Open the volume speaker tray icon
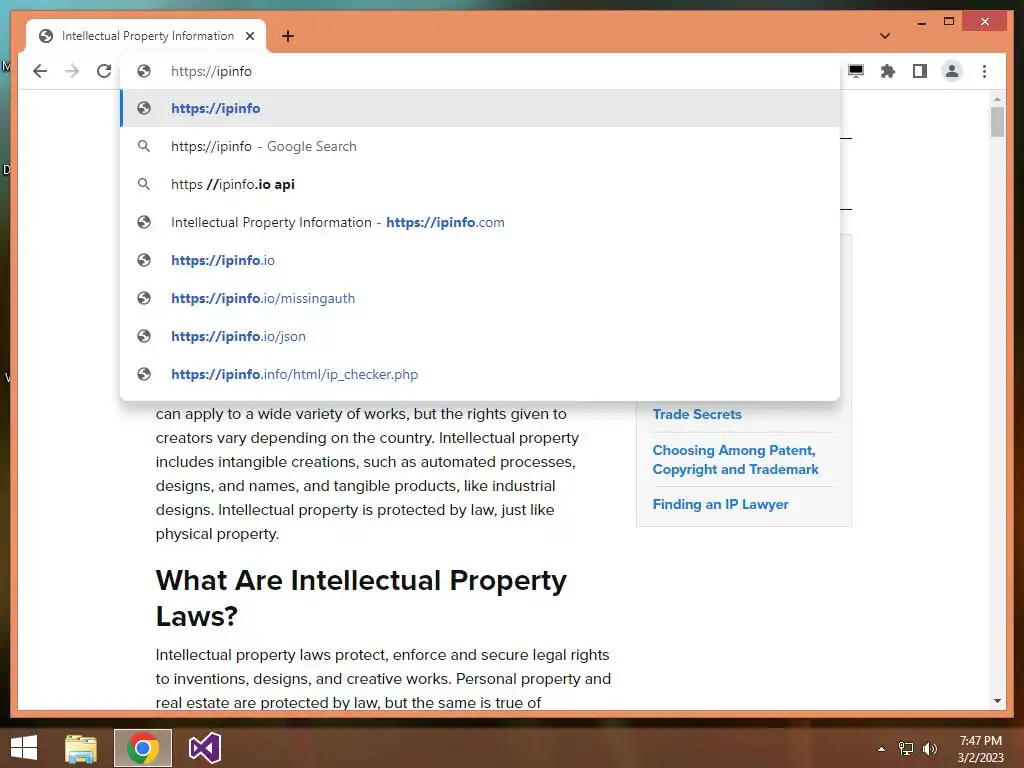 click(x=930, y=749)
